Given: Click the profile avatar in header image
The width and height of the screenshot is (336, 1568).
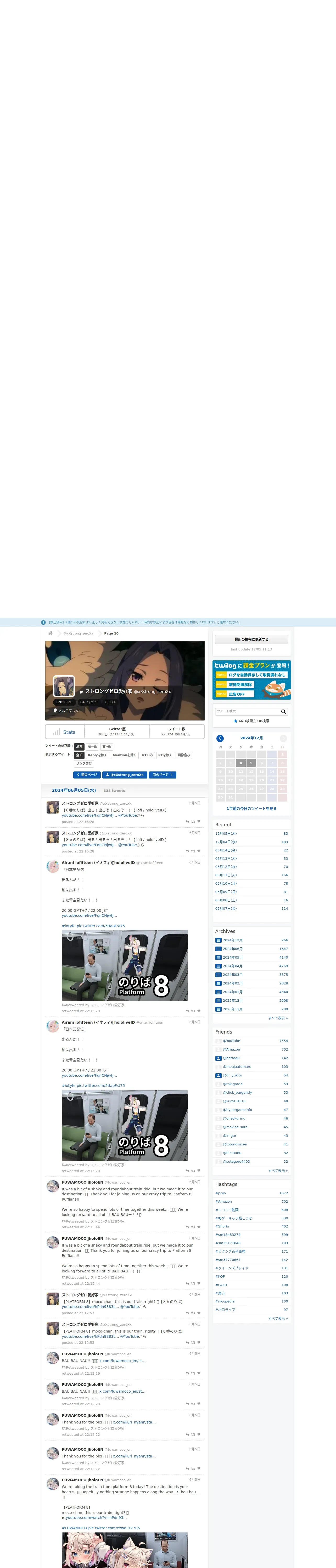Looking at the screenshot, I should [64, 686].
